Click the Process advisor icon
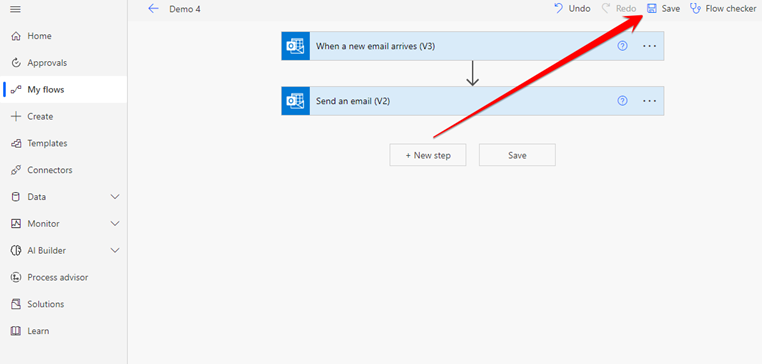 click(x=16, y=277)
